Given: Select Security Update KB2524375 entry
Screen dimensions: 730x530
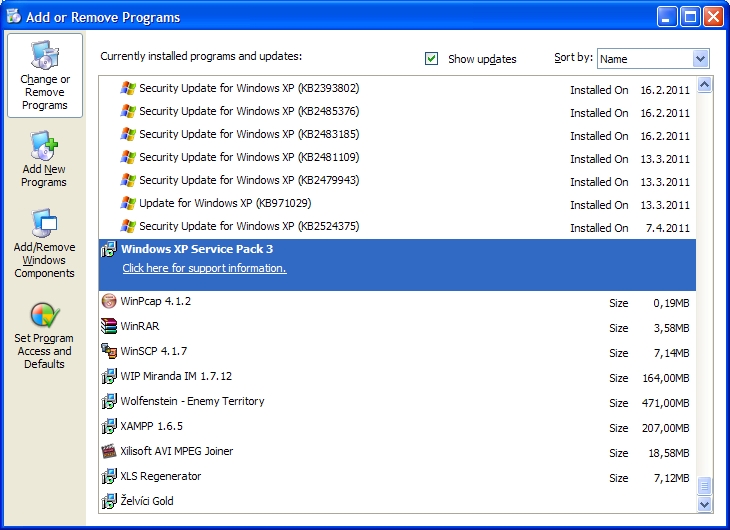Looking at the screenshot, I should (397, 226).
